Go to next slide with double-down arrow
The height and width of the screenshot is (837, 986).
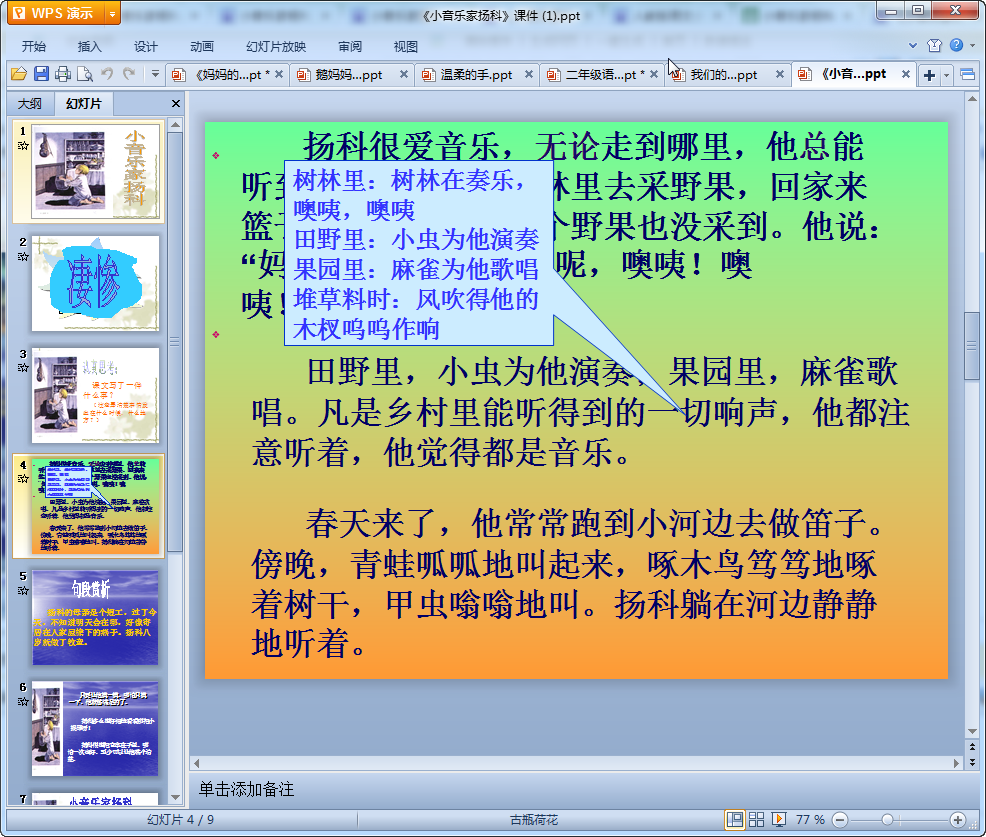(972, 762)
